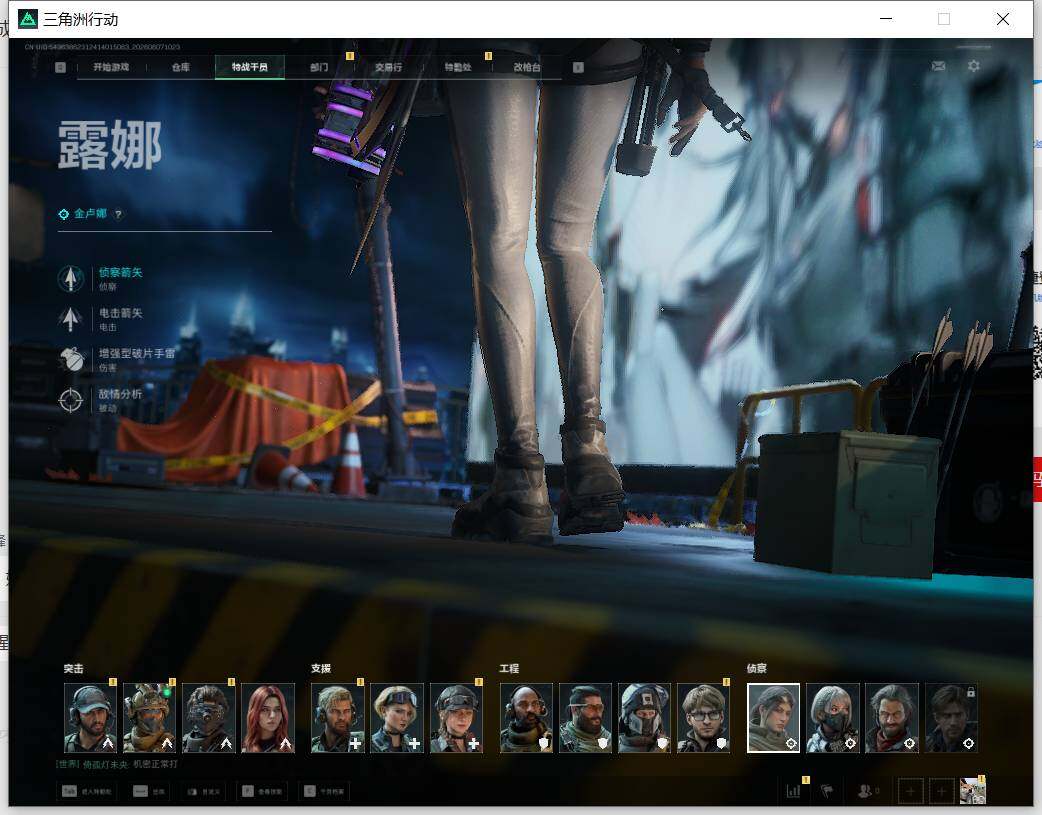Viewport: 1042px width, 815px height.
Task: Click the 金卢娜 name link
Action: tap(90, 213)
